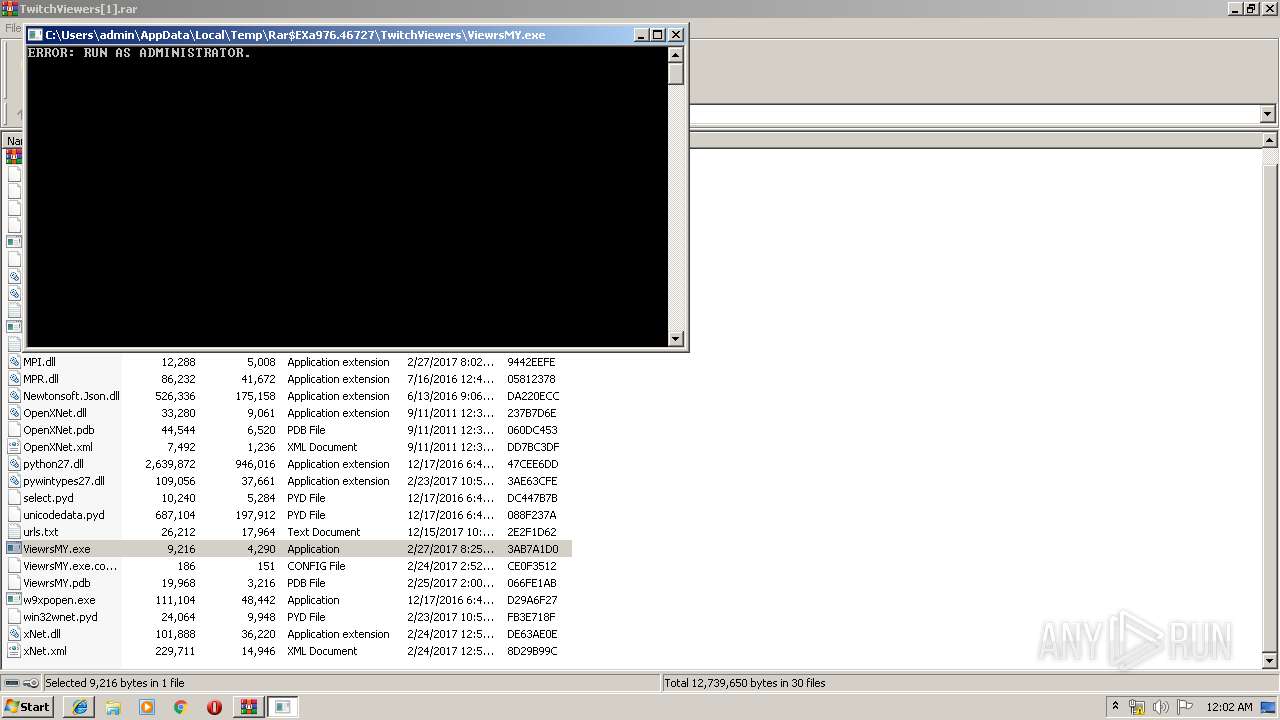Click modified date 6/13/2016 cell
The width and height of the screenshot is (1280, 720).
tap(450, 396)
